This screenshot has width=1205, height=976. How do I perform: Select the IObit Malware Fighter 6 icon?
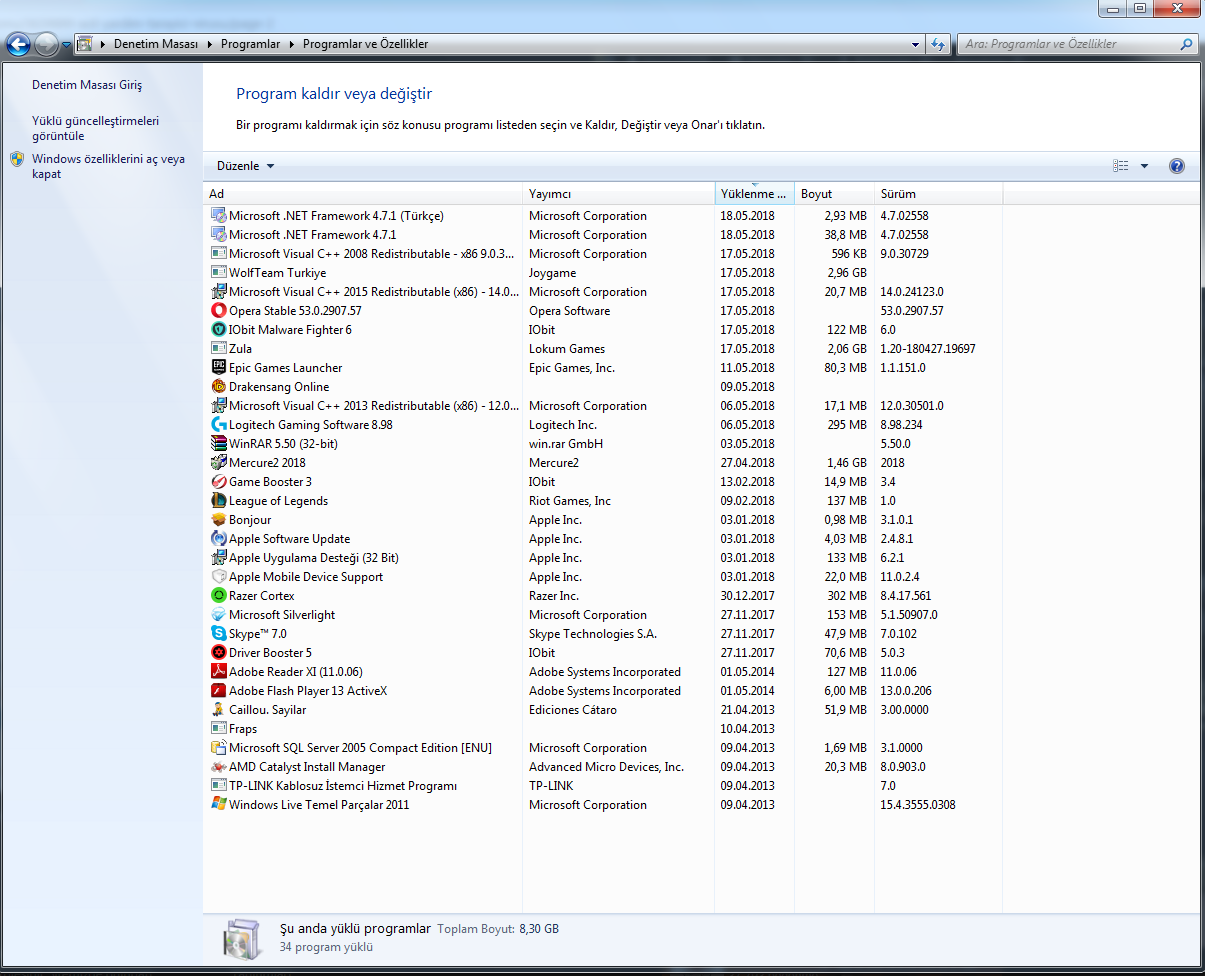click(219, 330)
